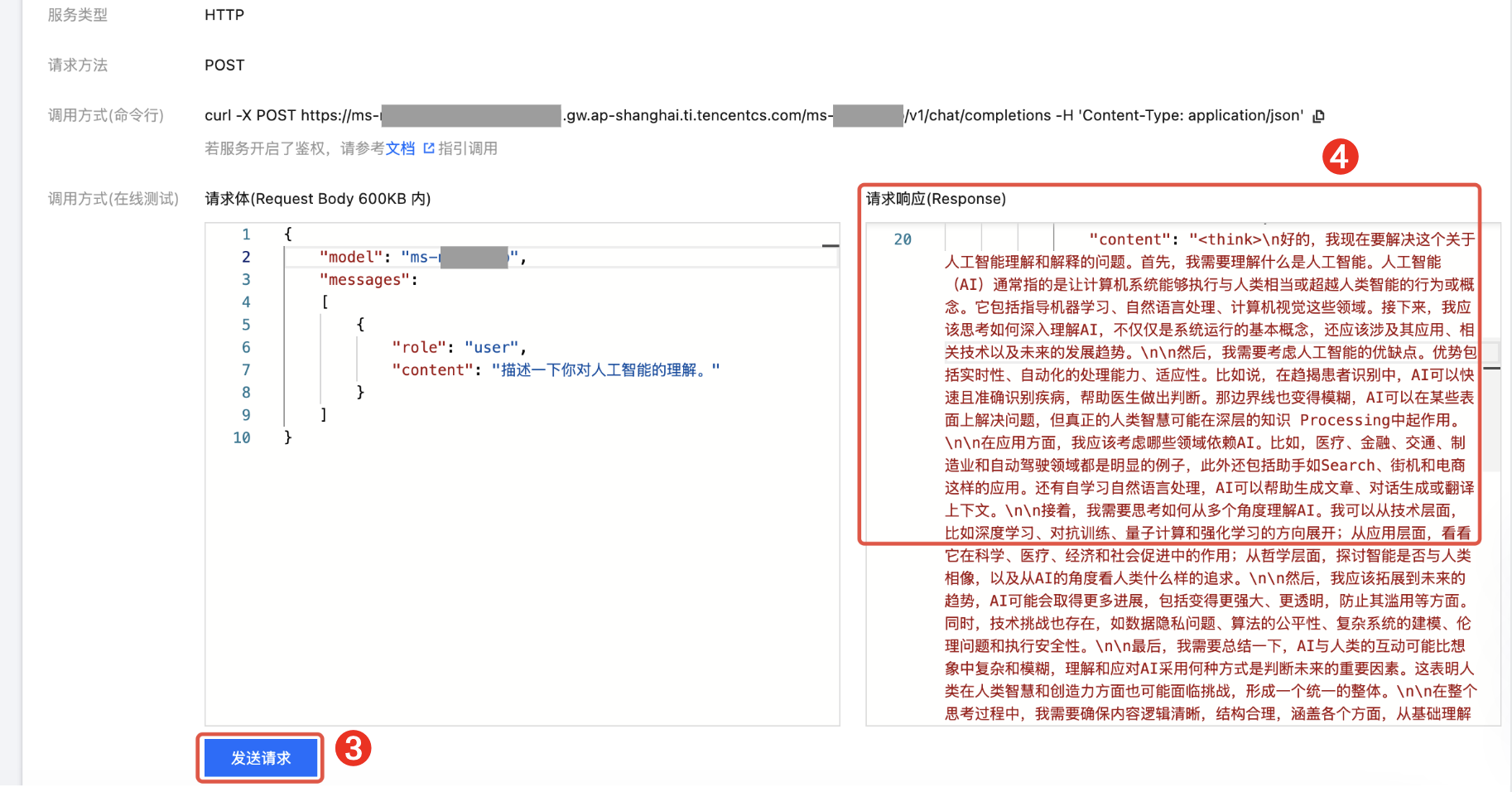
Task: Click the request editor minimap marker
Action: (x=831, y=246)
